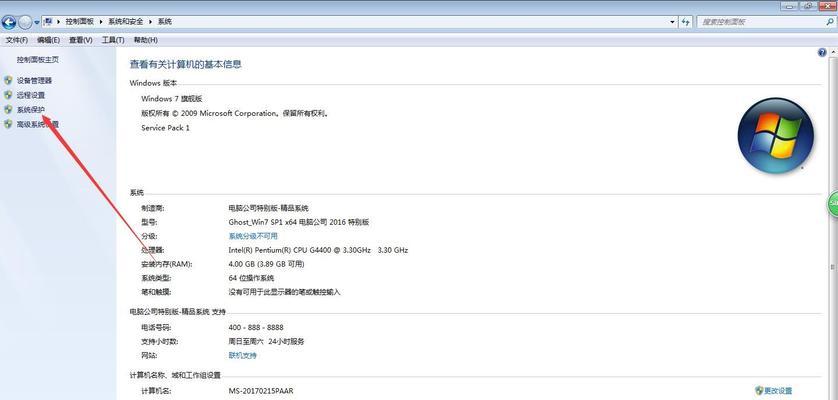Open 远程设置 in sidebar
Image resolution: width=838 pixels, height=400 pixels.
(x=31, y=95)
